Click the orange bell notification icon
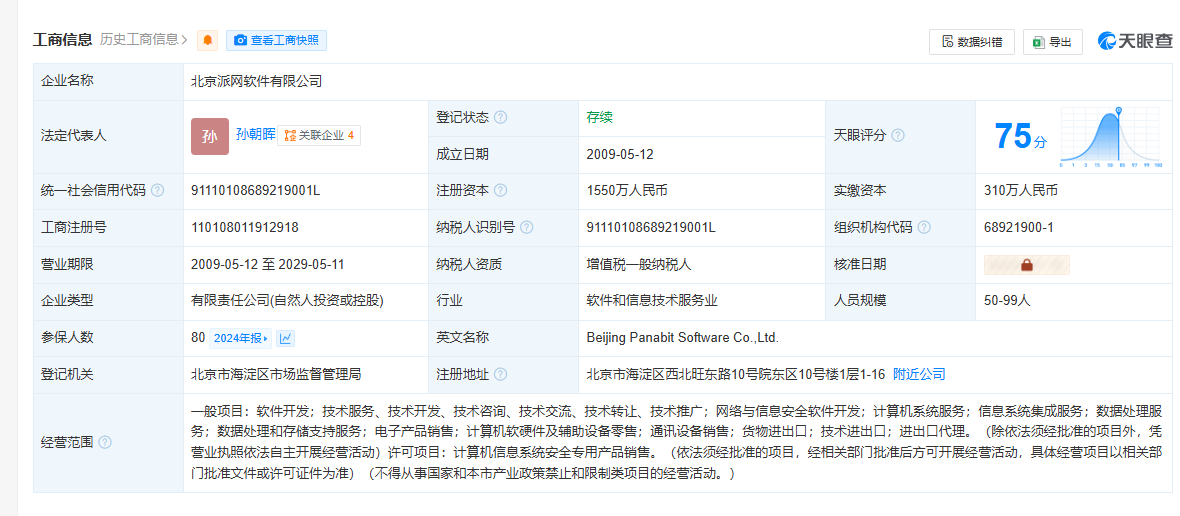Image resolution: width=1180 pixels, height=516 pixels. pos(207,41)
